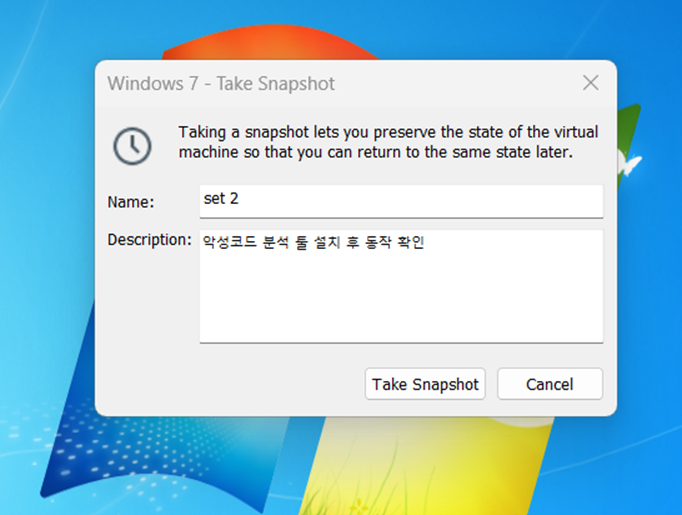
Task: Click the 'Description:' label
Action: point(149,240)
